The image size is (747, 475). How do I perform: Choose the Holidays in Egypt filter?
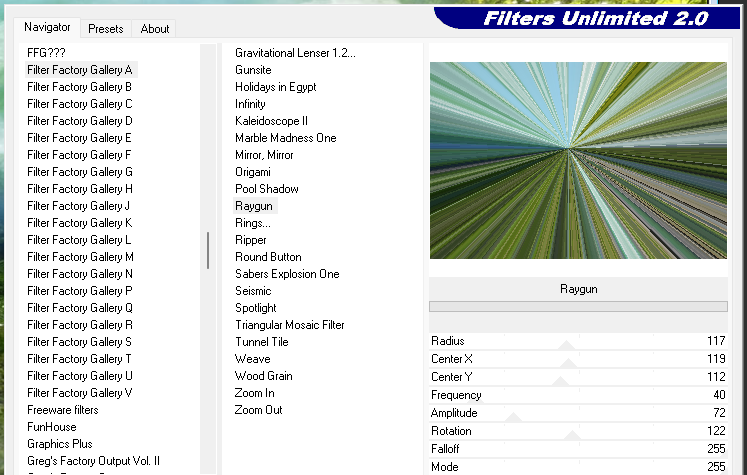click(x=275, y=87)
